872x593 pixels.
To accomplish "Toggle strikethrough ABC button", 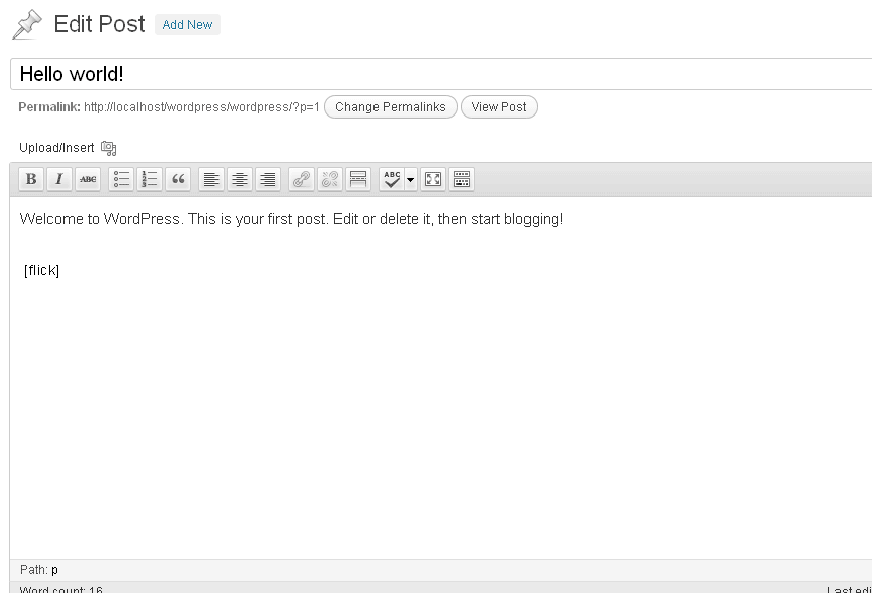I will [88, 179].
